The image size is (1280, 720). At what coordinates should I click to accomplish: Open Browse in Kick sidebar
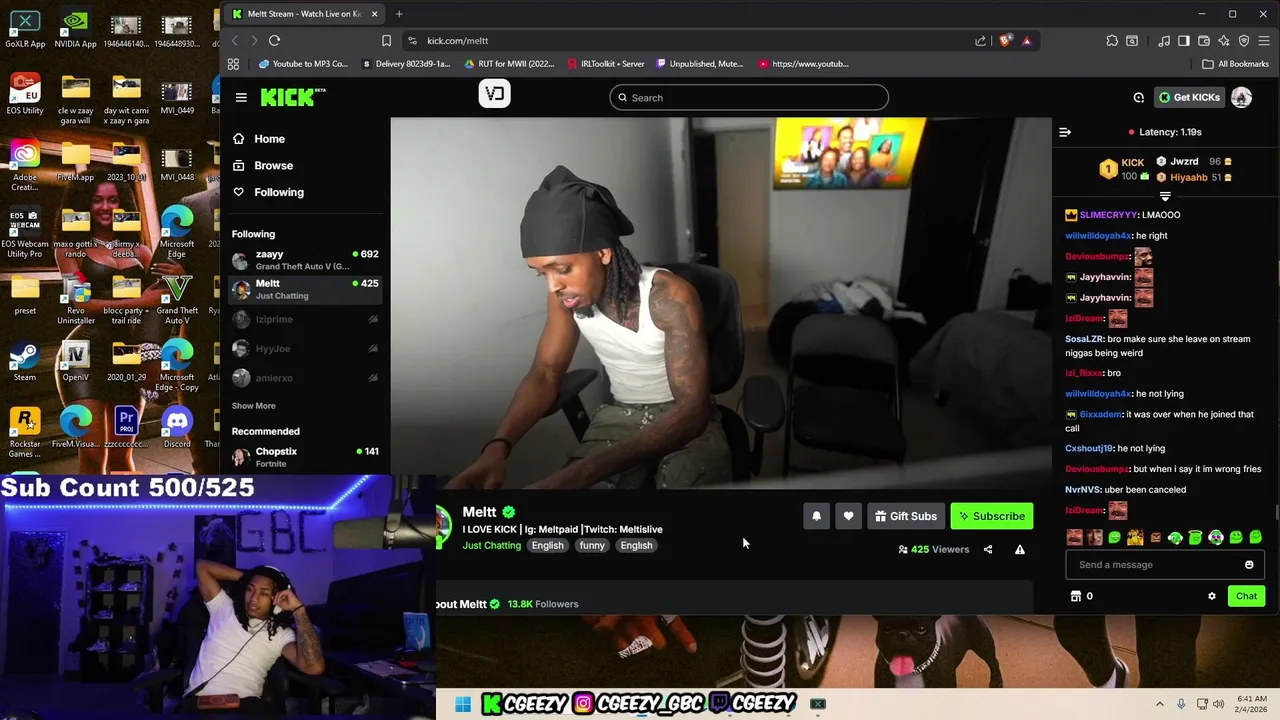(263, 166)
